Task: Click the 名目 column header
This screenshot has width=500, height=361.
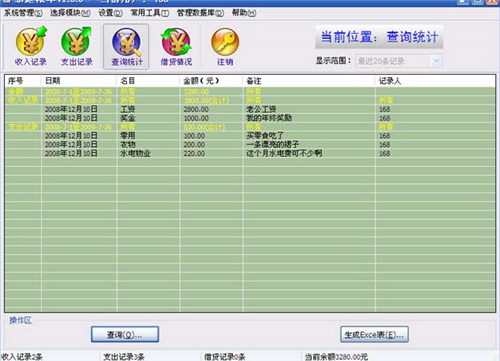Action: coord(148,81)
